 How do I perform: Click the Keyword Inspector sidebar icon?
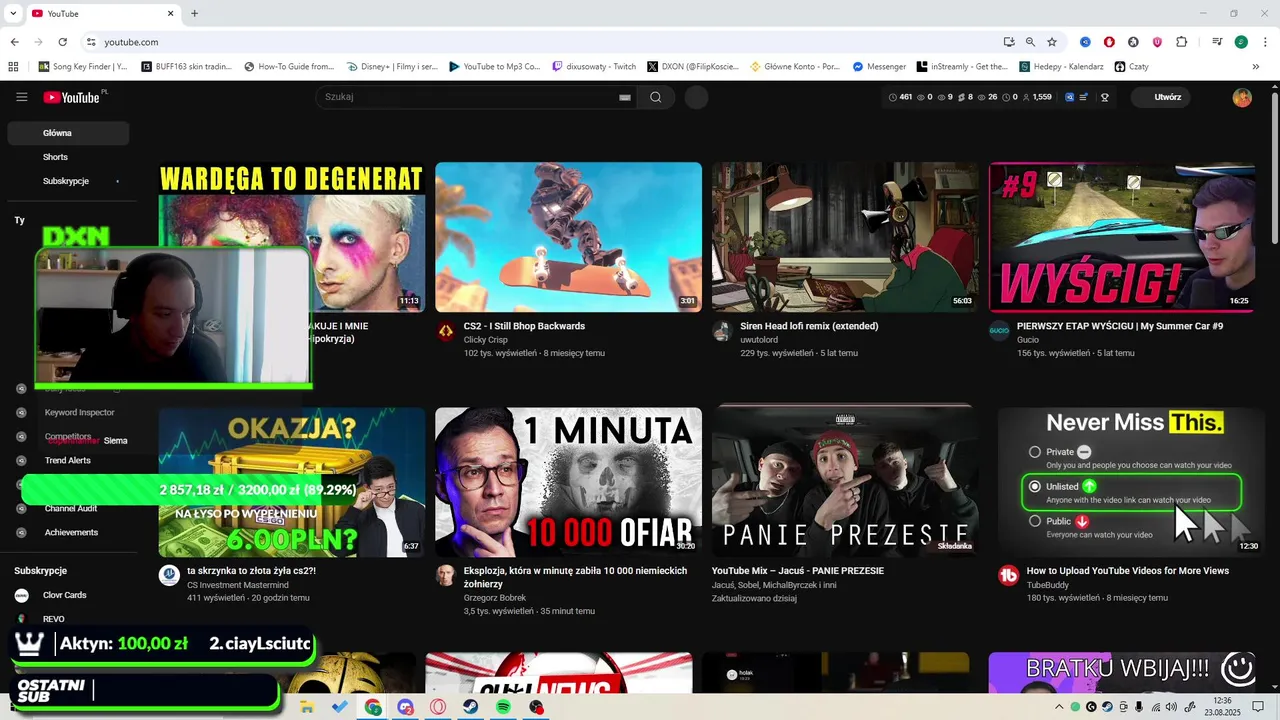point(21,412)
